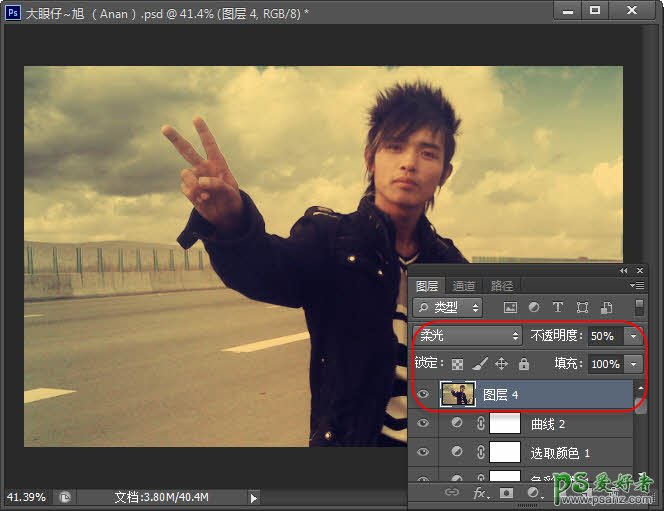Open the 柔光 blend mode dropdown
Screen dimensions: 664x511
(468, 336)
